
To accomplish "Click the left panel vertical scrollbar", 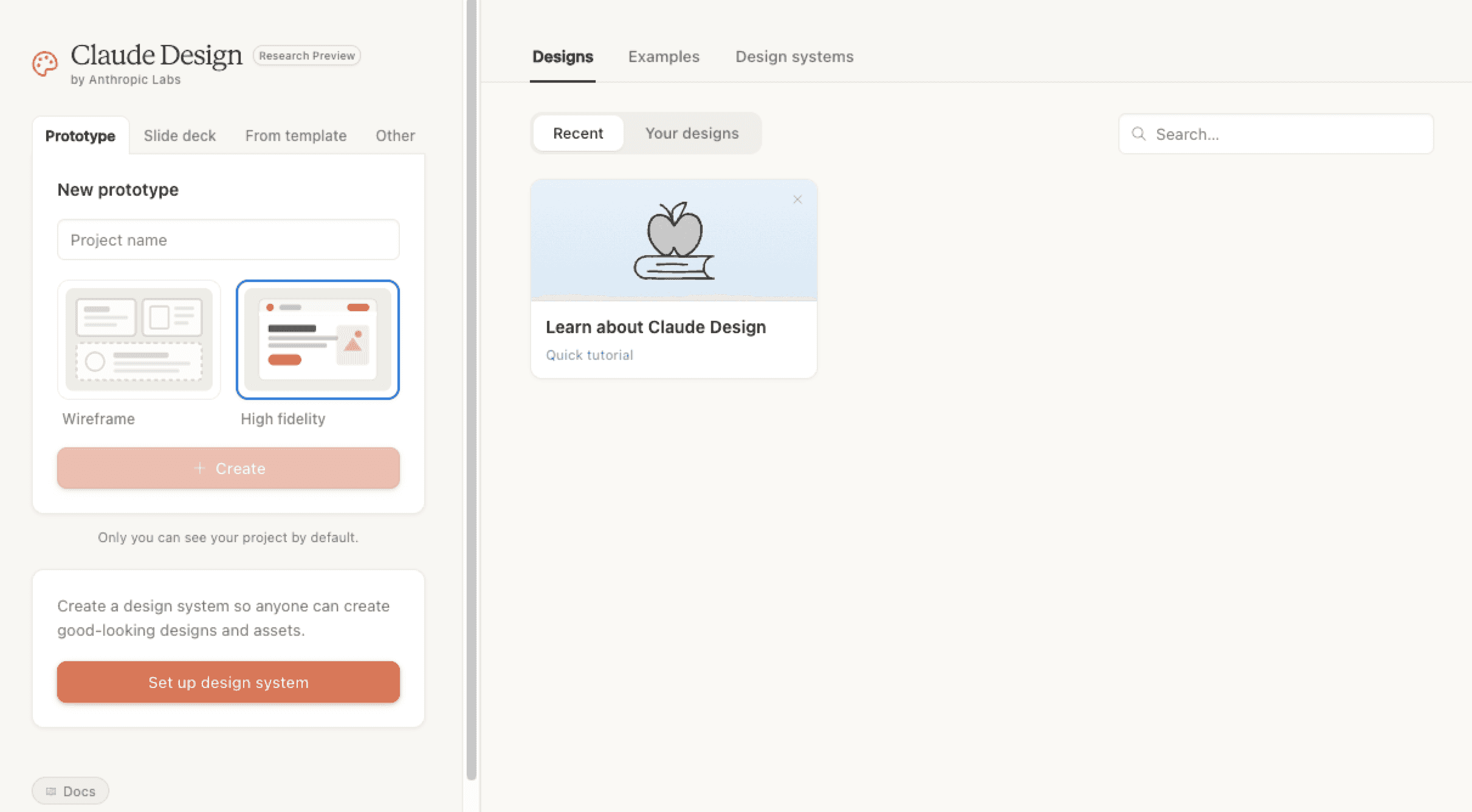I will 472,390.
